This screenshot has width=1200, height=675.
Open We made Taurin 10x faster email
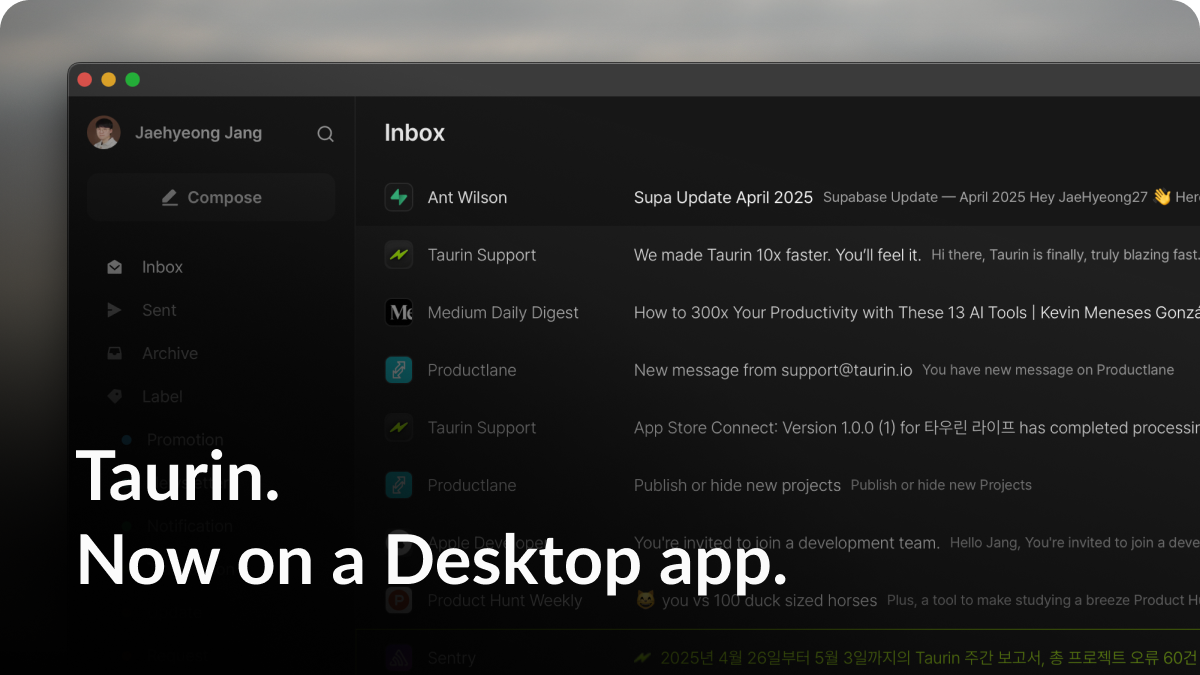[x=777, y=255]
